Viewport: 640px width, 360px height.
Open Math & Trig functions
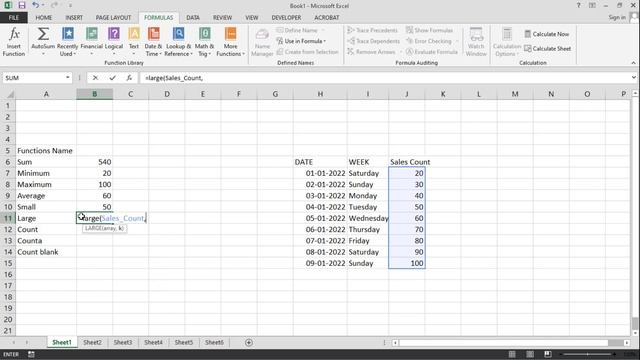tap(204, 42)
